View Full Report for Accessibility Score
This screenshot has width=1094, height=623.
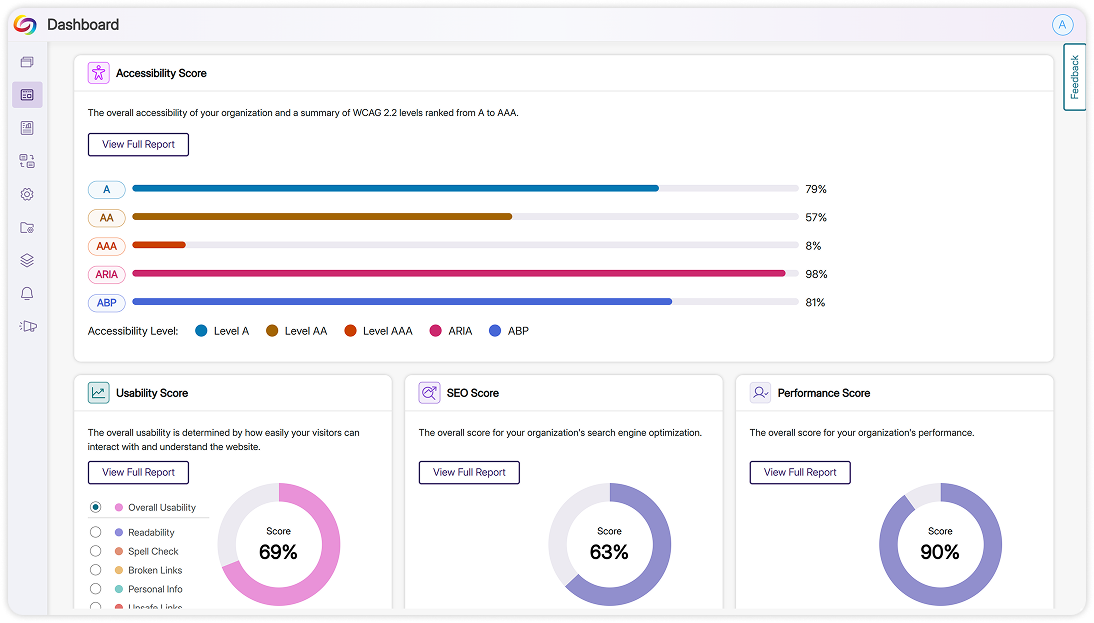138,144
